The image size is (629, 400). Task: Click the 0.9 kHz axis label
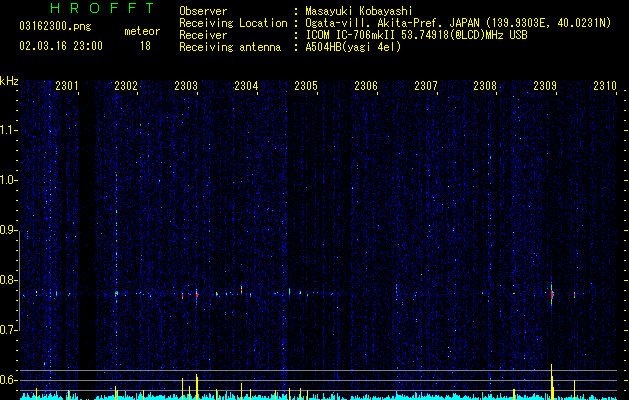9,230
